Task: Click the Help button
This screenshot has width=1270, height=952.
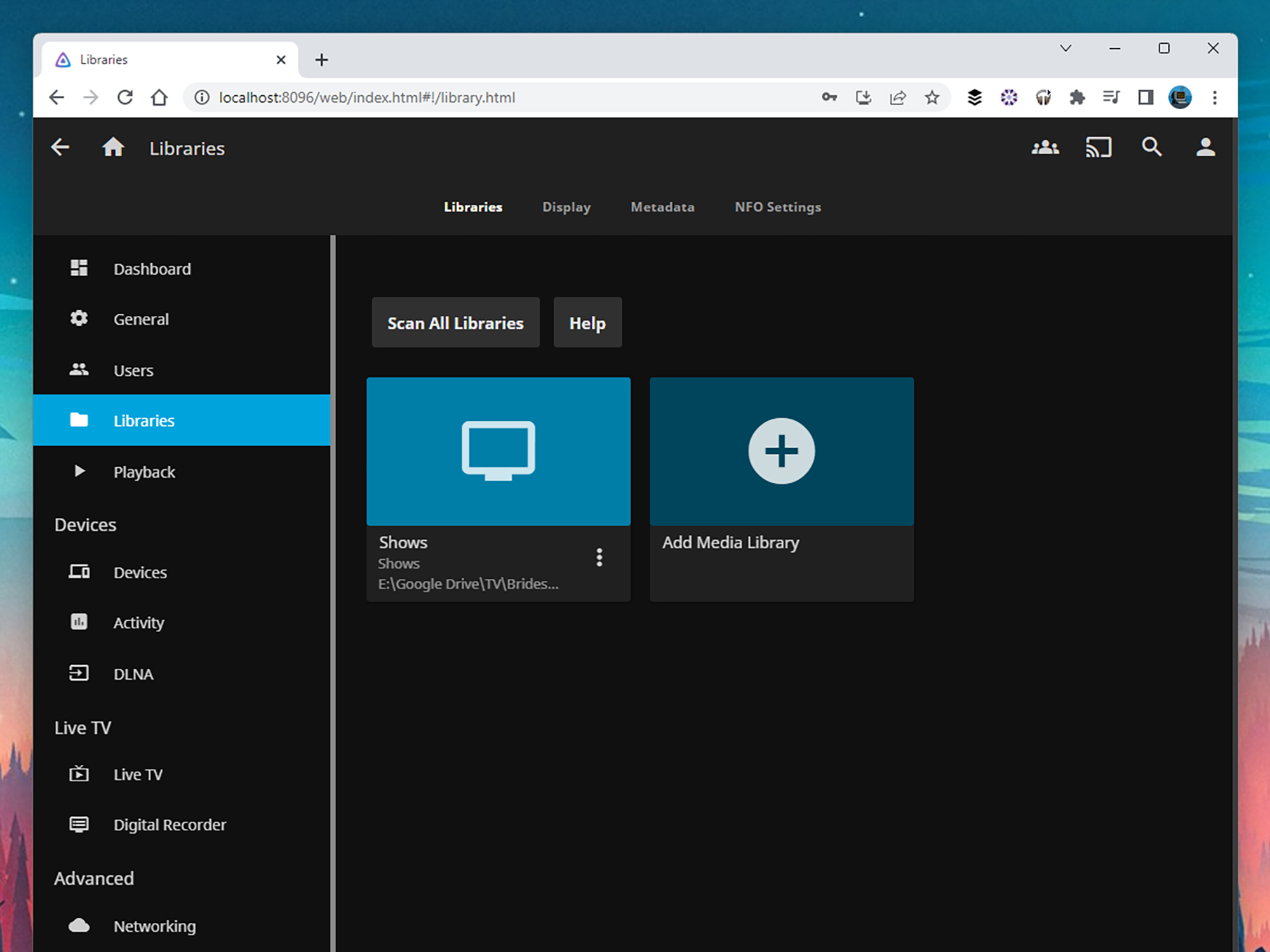Action: [x=587, y=322]
